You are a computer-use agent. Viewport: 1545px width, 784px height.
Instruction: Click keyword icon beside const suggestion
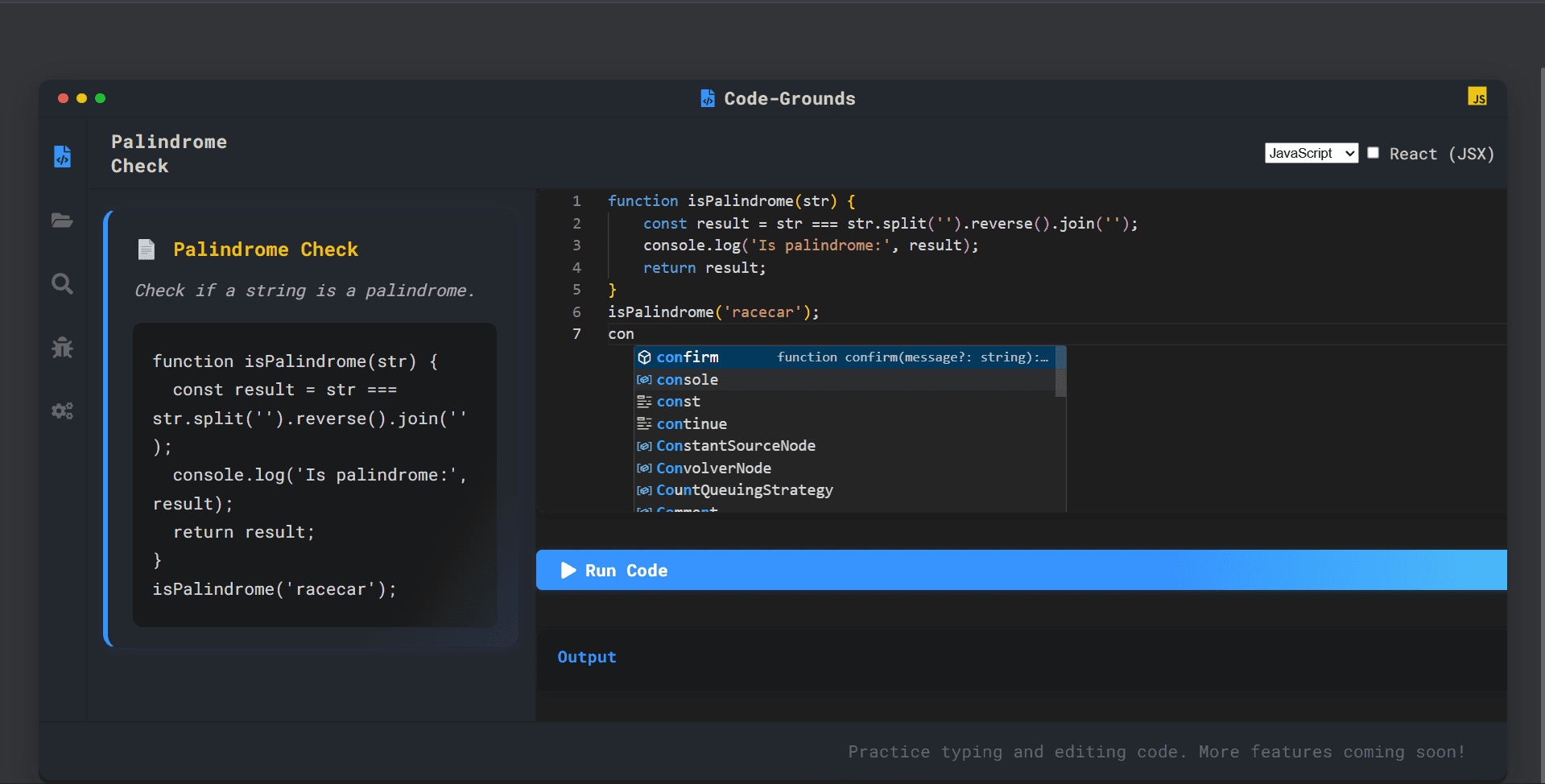pyautogui.click(x=644, y=401)
